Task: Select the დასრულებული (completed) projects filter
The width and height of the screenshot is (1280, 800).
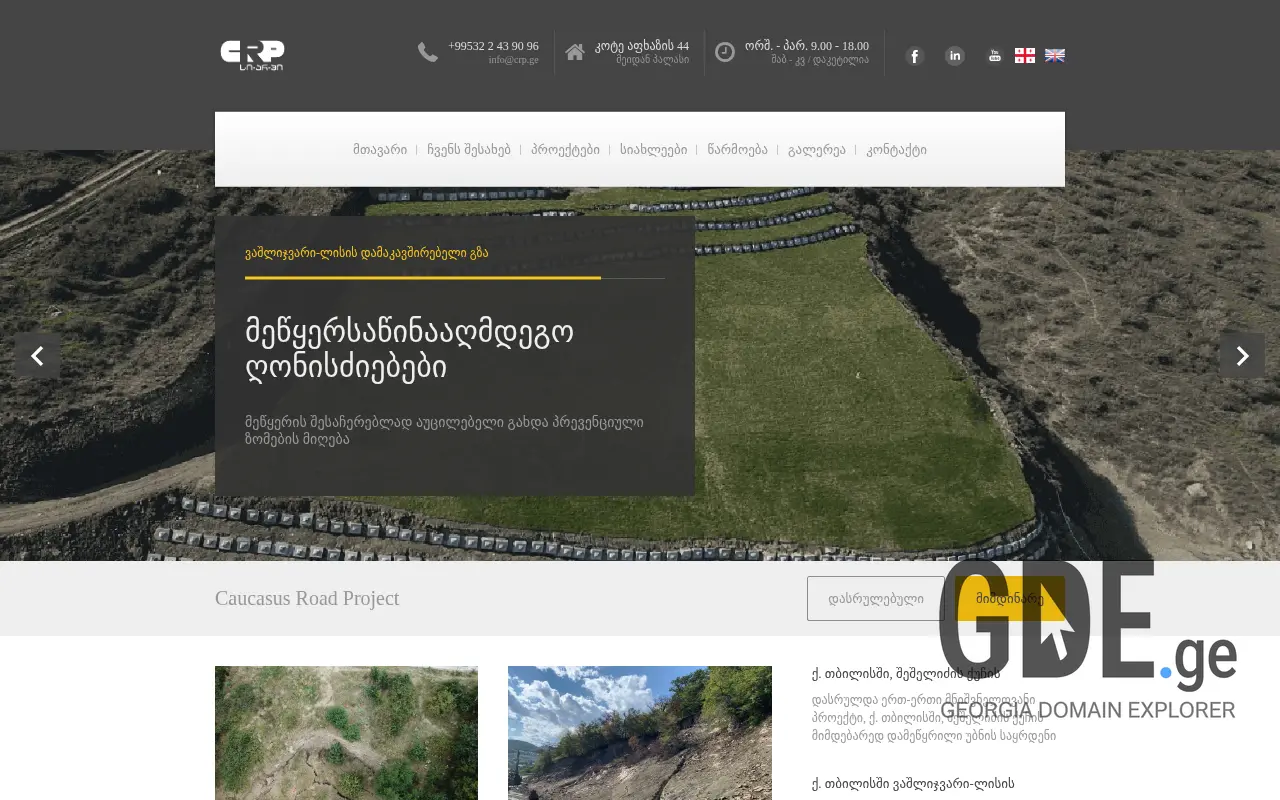Action: tap(874, 598)
